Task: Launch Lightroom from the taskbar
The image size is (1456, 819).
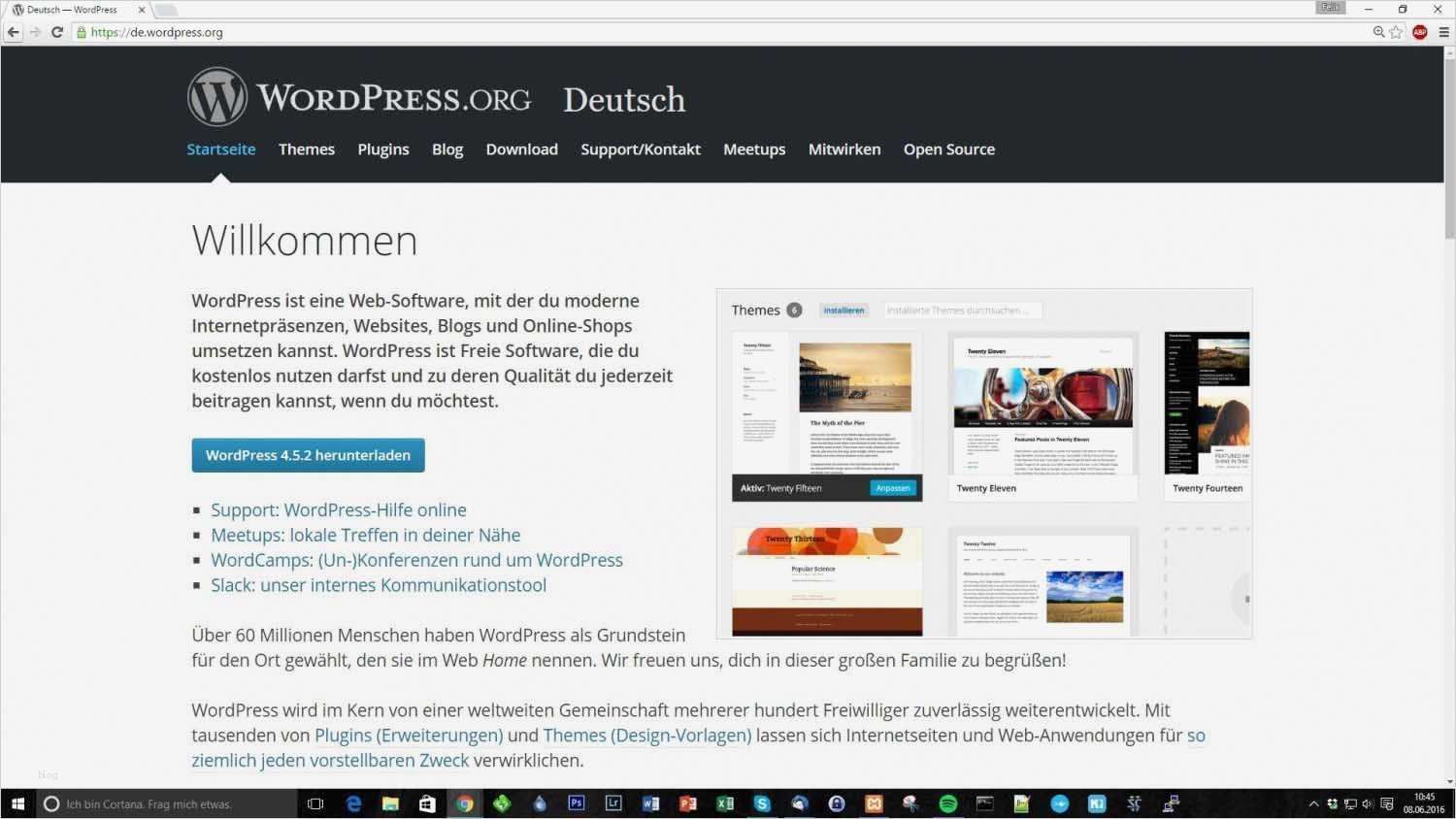Action: 613,803
